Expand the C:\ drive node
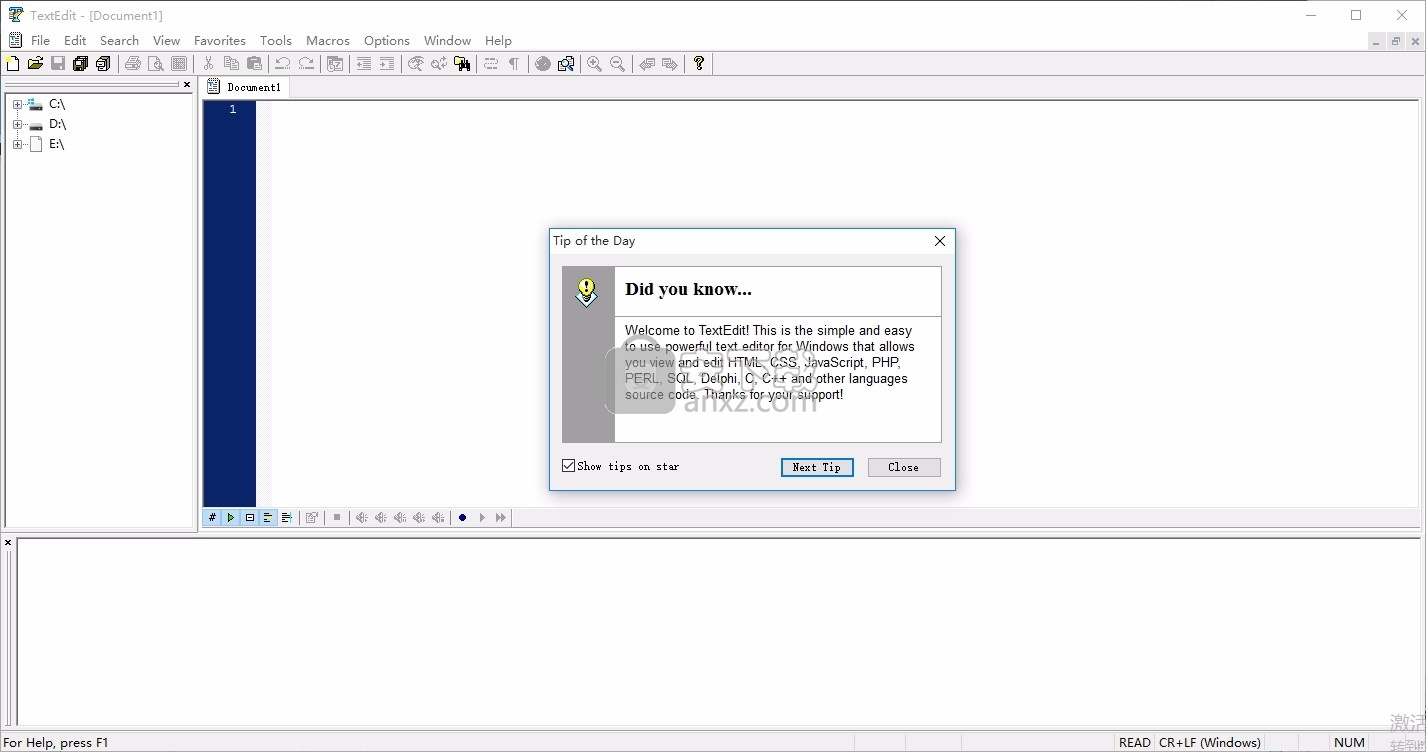The width and height of the screenshot is (1426, 752). click(x=17, y=104)
